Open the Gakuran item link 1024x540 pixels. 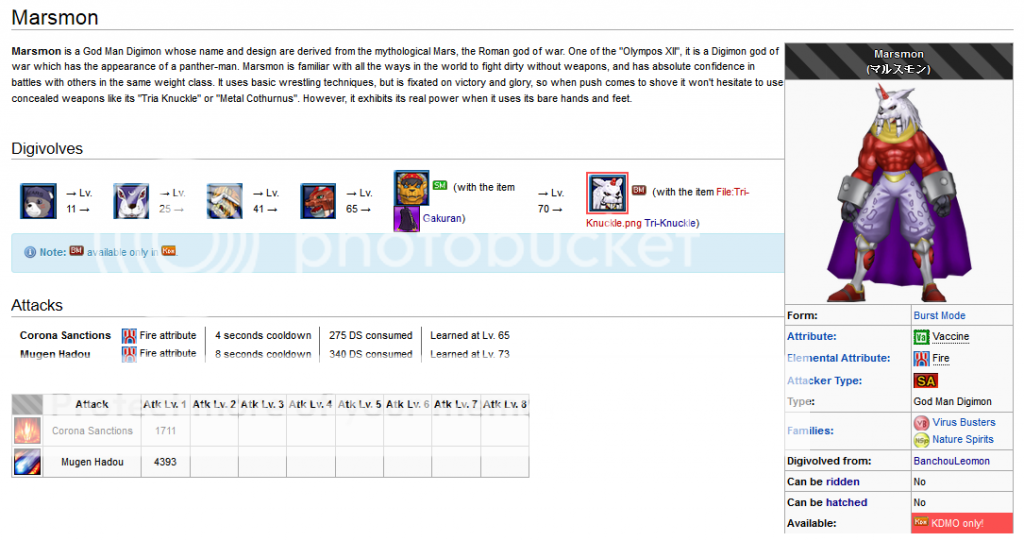pos(442,218)
